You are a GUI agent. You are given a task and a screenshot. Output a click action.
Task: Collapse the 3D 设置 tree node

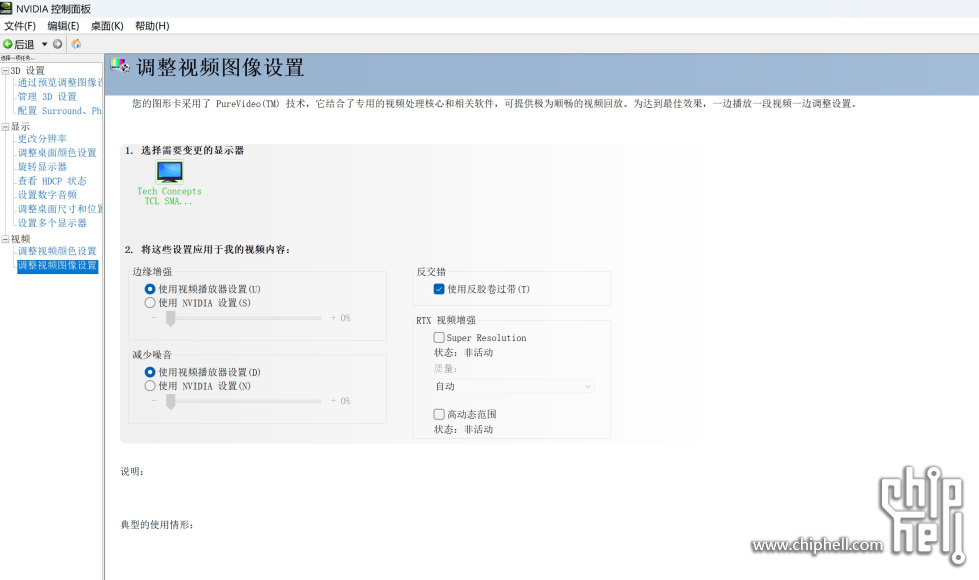click(x=5, y=71)
